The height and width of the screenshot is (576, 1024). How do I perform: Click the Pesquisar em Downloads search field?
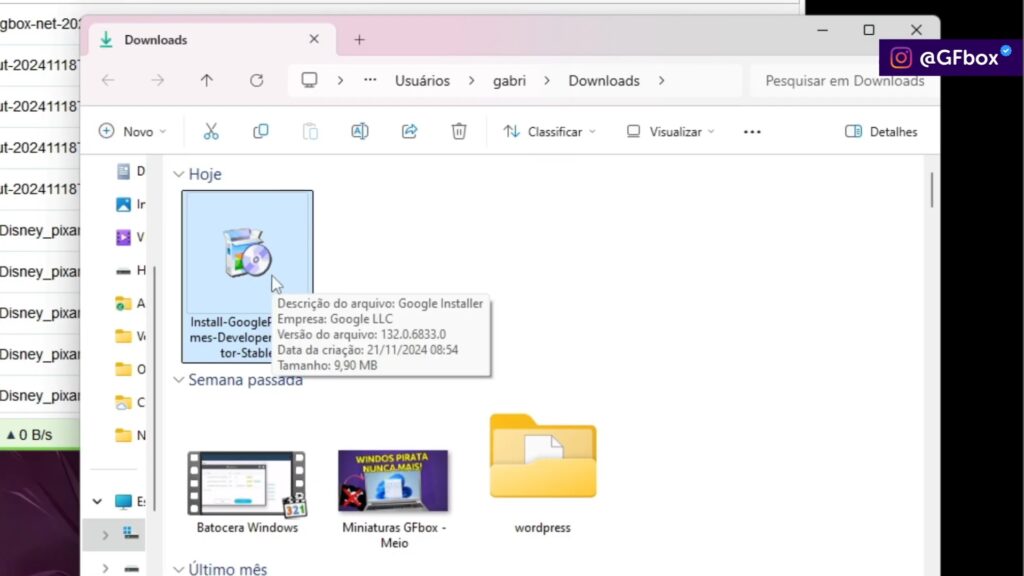coord(844,81)
